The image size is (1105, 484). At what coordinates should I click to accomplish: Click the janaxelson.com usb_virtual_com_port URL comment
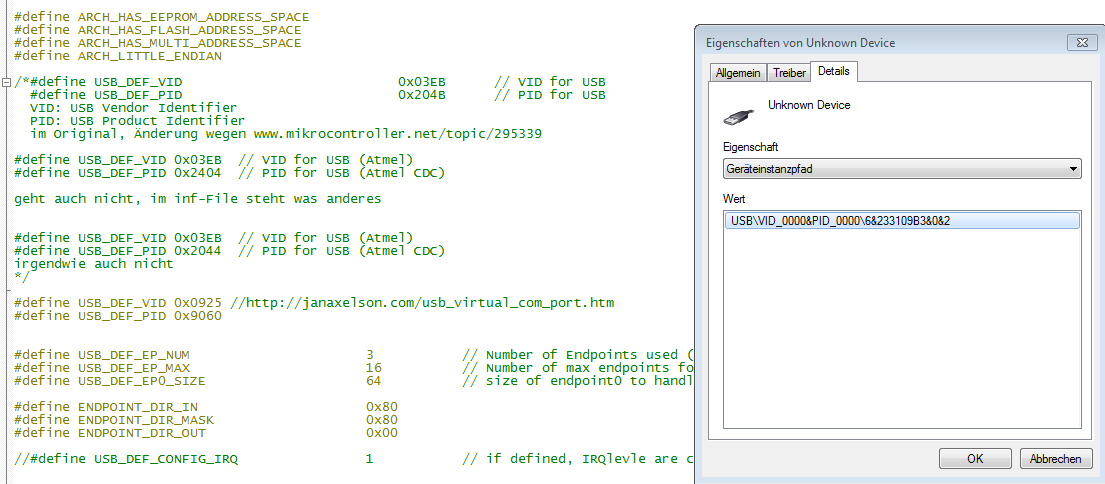422,303
